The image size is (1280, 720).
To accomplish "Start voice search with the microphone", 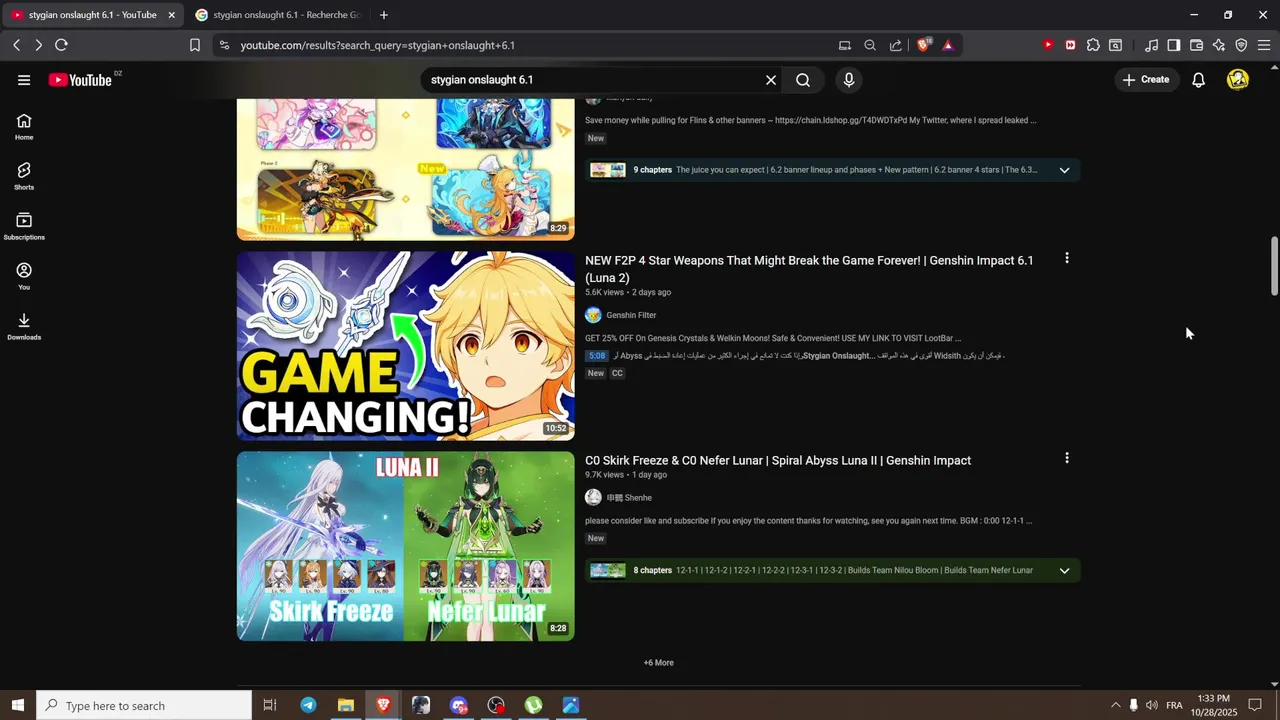I will [849, 80].
